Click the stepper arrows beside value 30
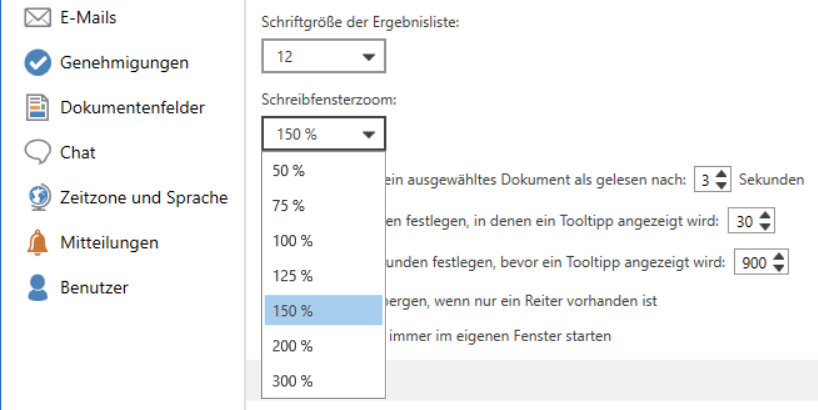The image size is (818, 410). [767, 221]
